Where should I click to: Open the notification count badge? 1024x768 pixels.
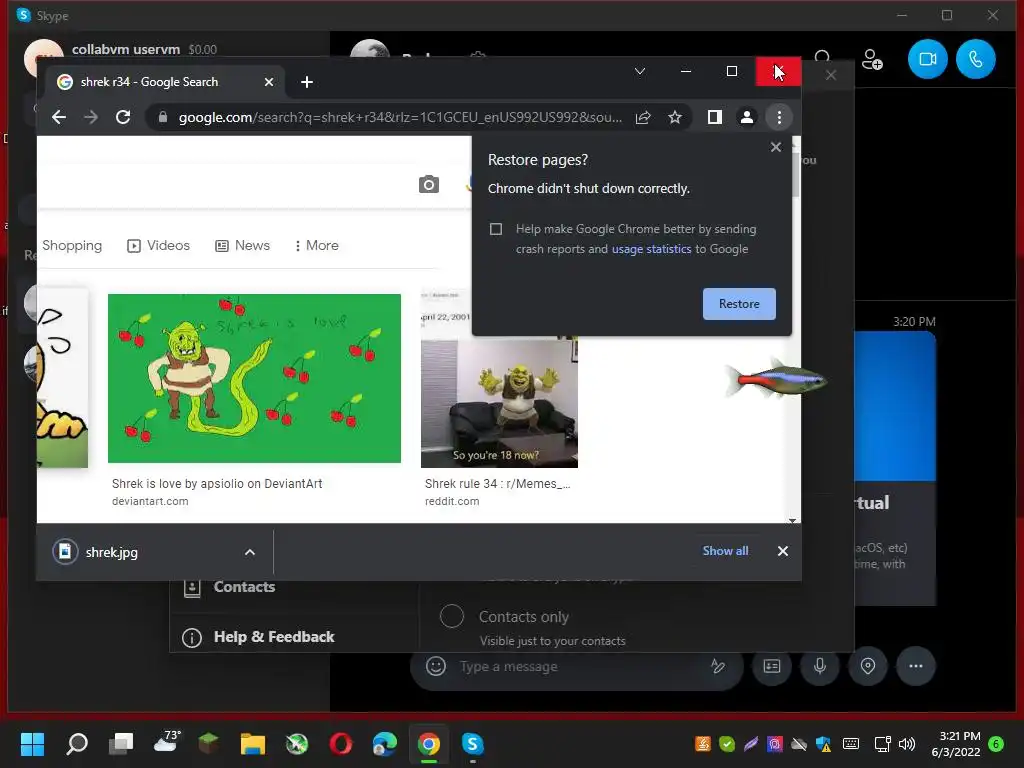coord(996,744)
